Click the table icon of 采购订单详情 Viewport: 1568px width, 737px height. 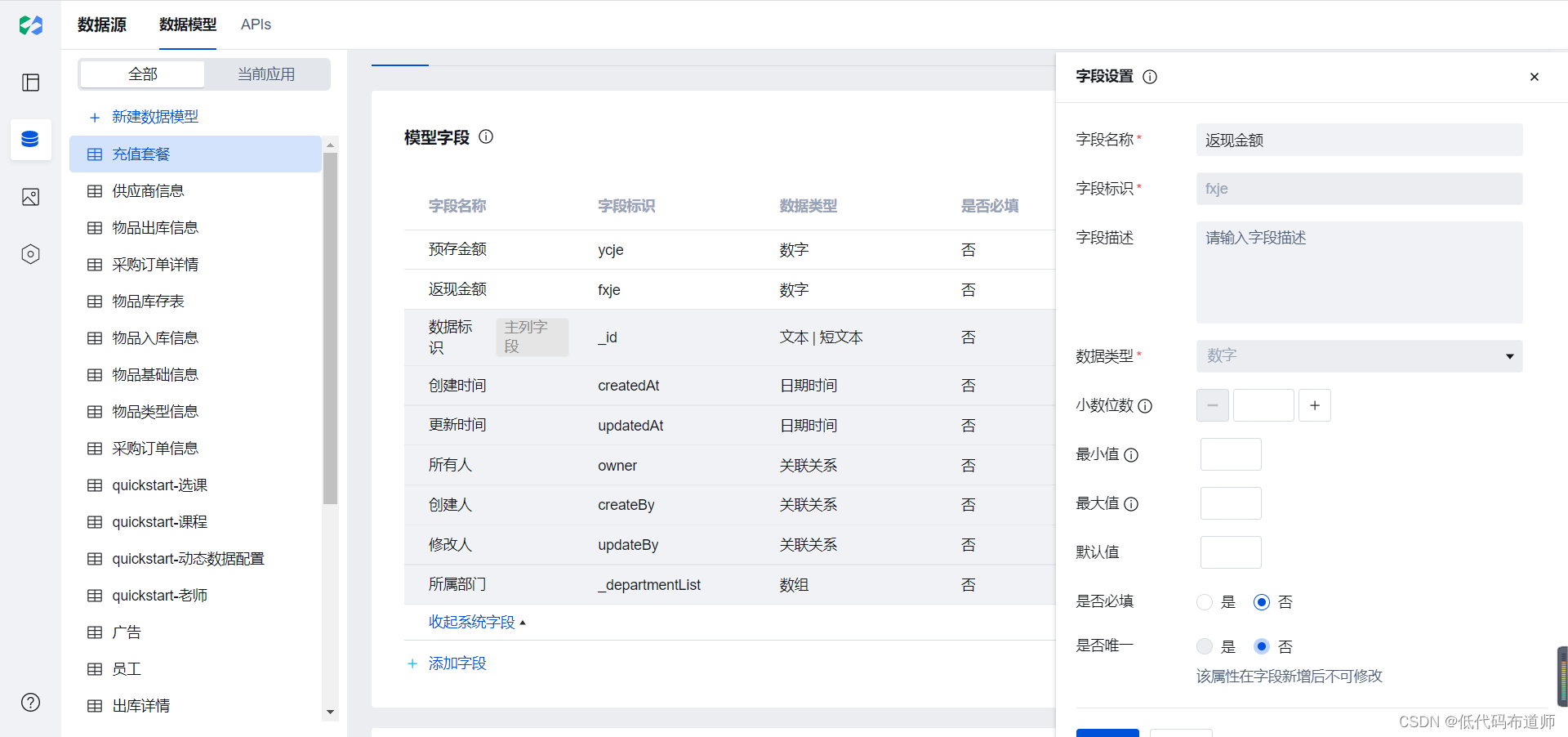95,265
